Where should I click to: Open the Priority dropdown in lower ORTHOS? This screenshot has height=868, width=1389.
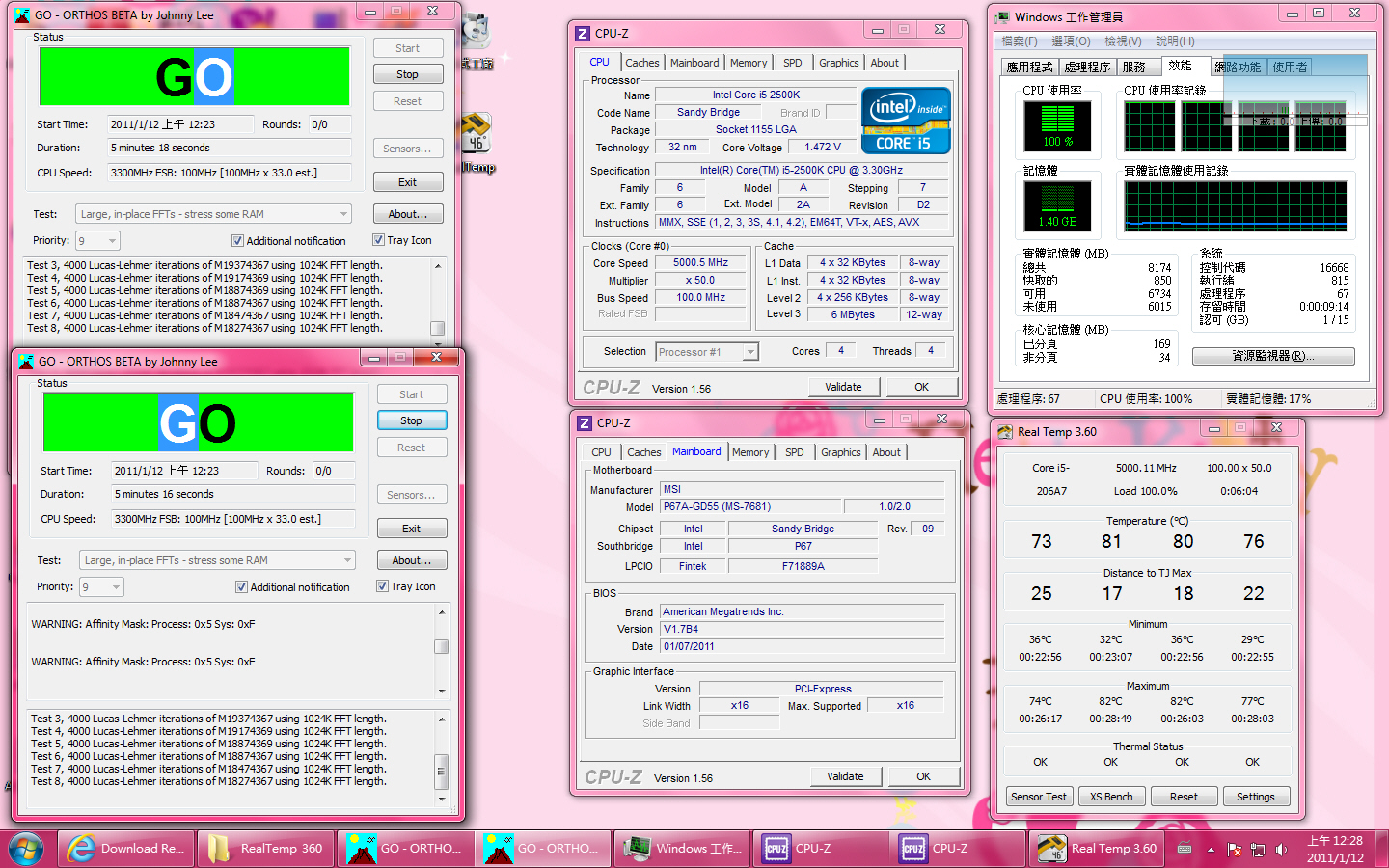point(116,587)
